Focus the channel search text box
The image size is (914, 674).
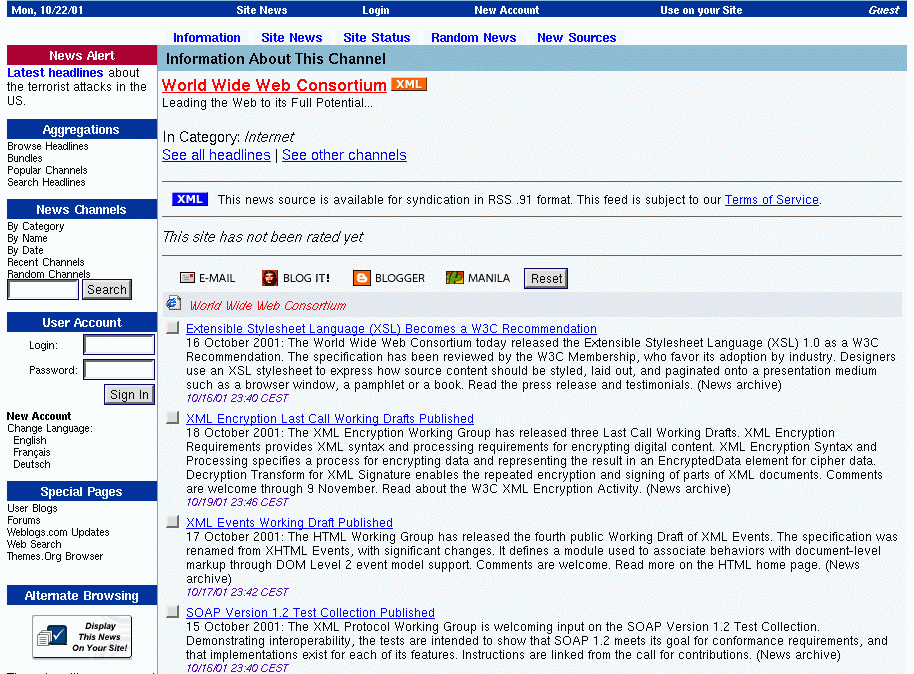[43, 290]
